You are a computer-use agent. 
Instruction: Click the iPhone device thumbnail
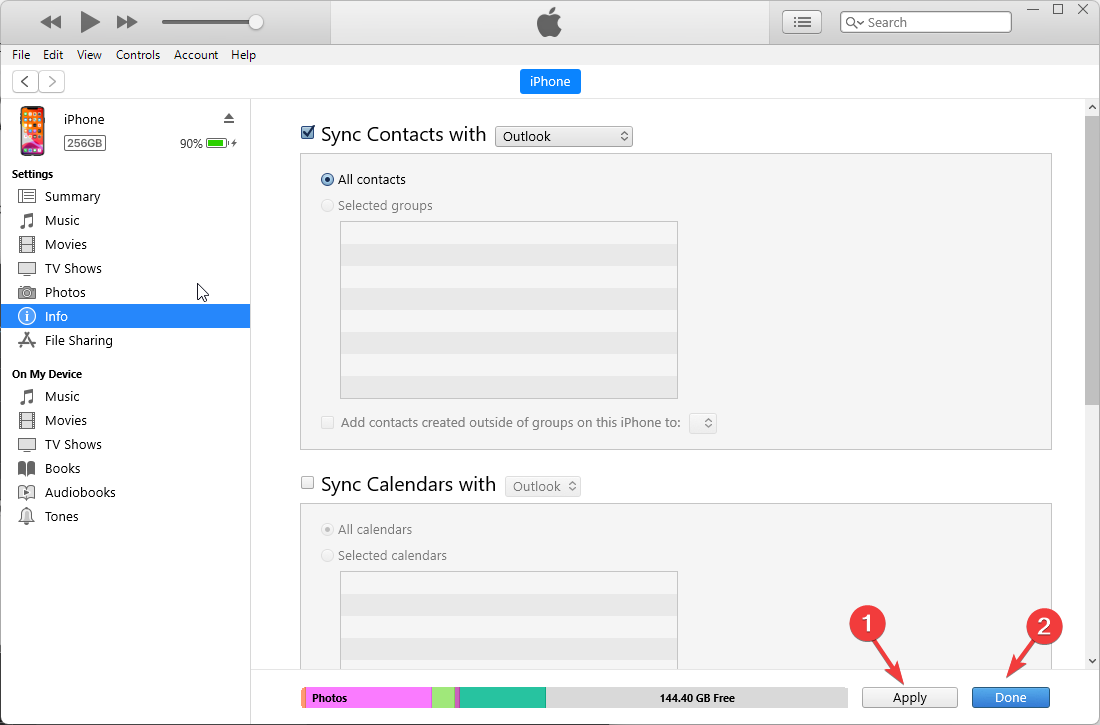(32, 131)
